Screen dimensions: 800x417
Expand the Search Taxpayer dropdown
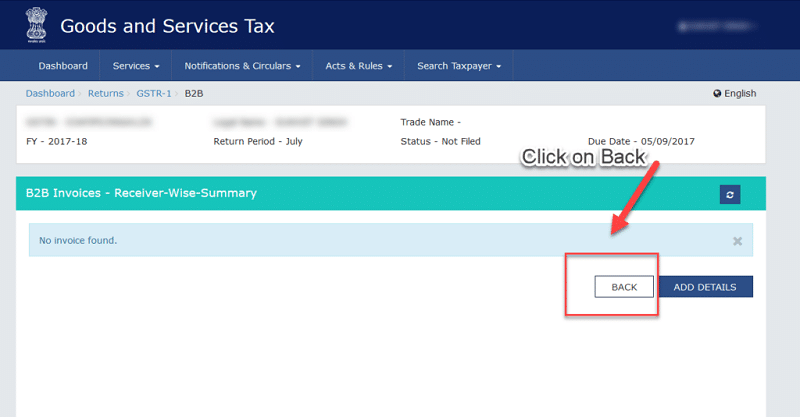click(459, 66)
